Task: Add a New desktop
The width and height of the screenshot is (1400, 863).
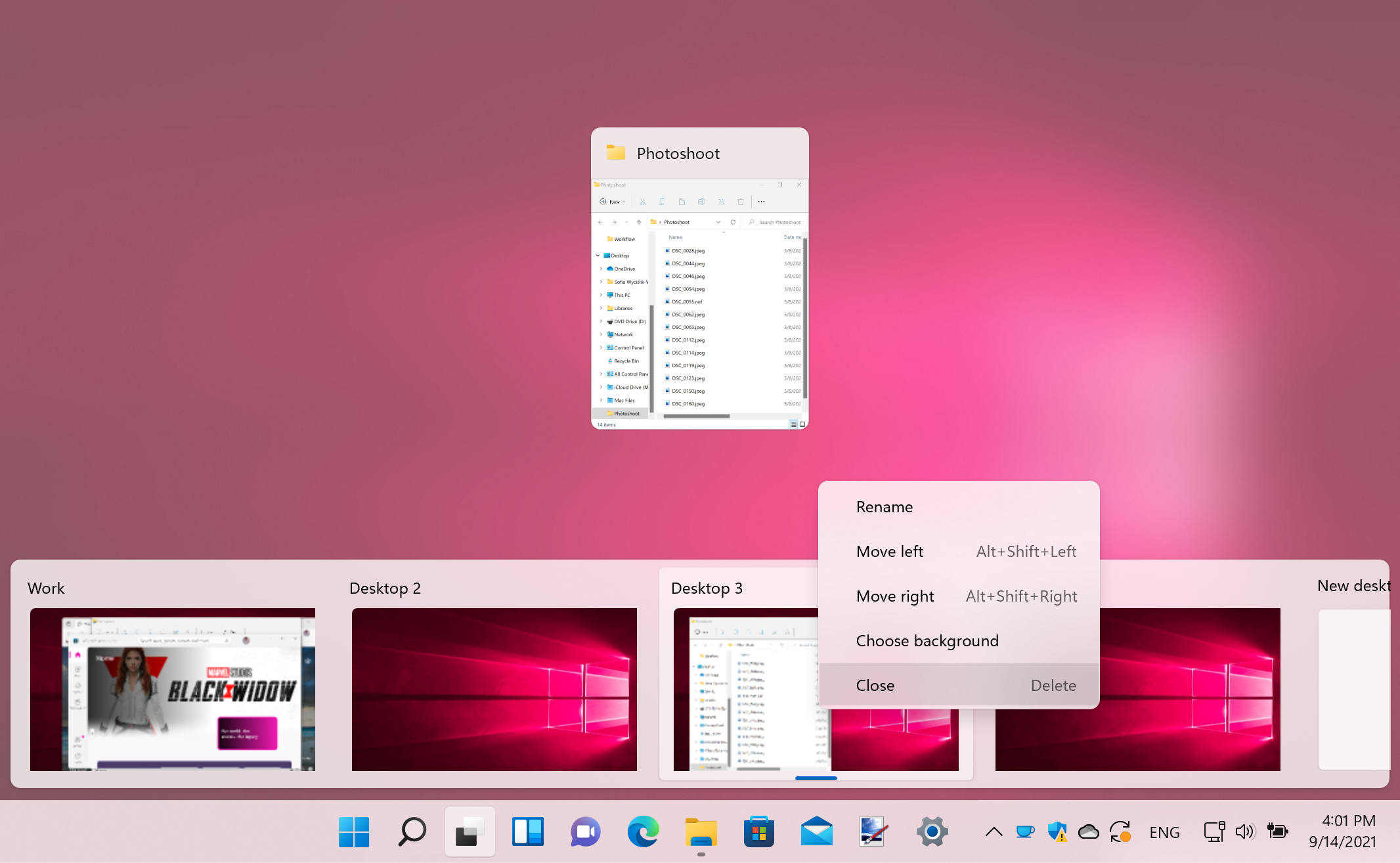Action: (x=1354, y=689)
